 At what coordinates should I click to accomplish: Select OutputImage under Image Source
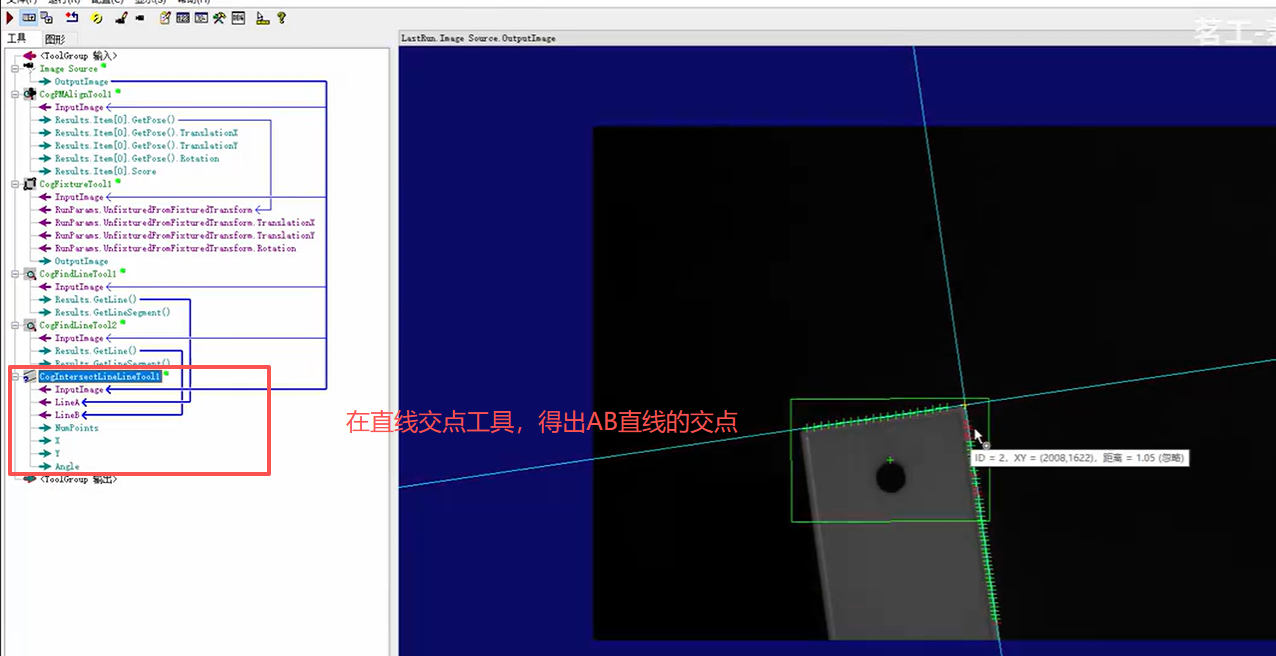(x=81, y=82)
